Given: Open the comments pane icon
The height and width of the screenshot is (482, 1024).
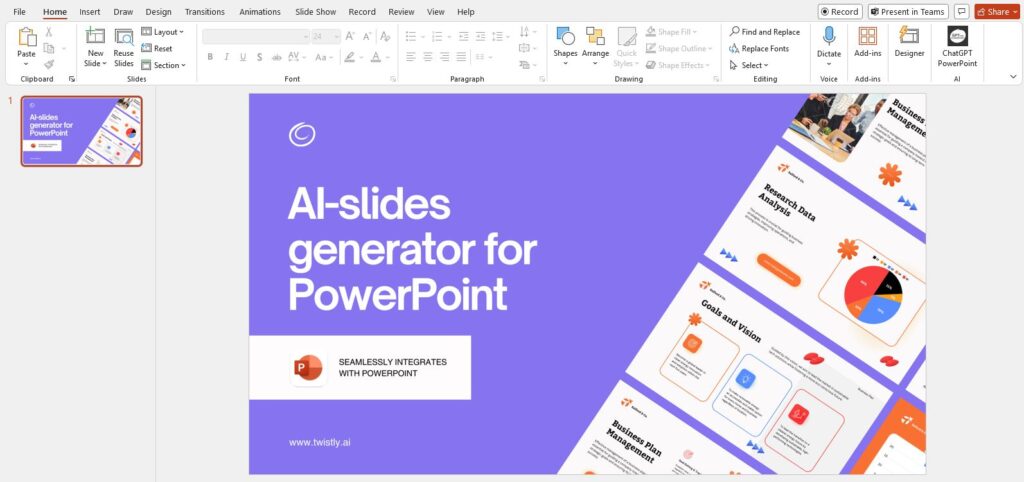Looking at the screenshot, I should point(961,12).
